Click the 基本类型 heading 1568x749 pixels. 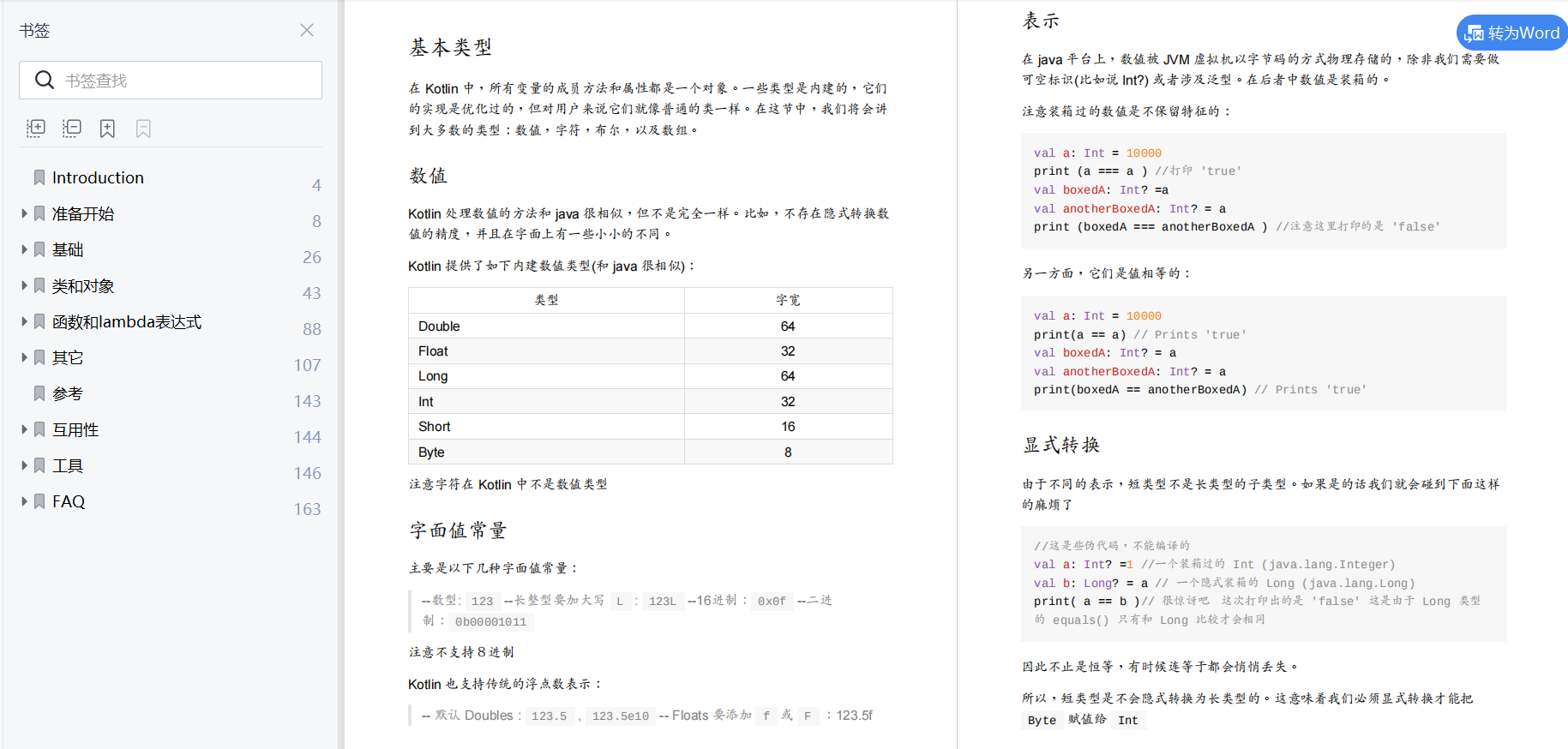[451, 47]
